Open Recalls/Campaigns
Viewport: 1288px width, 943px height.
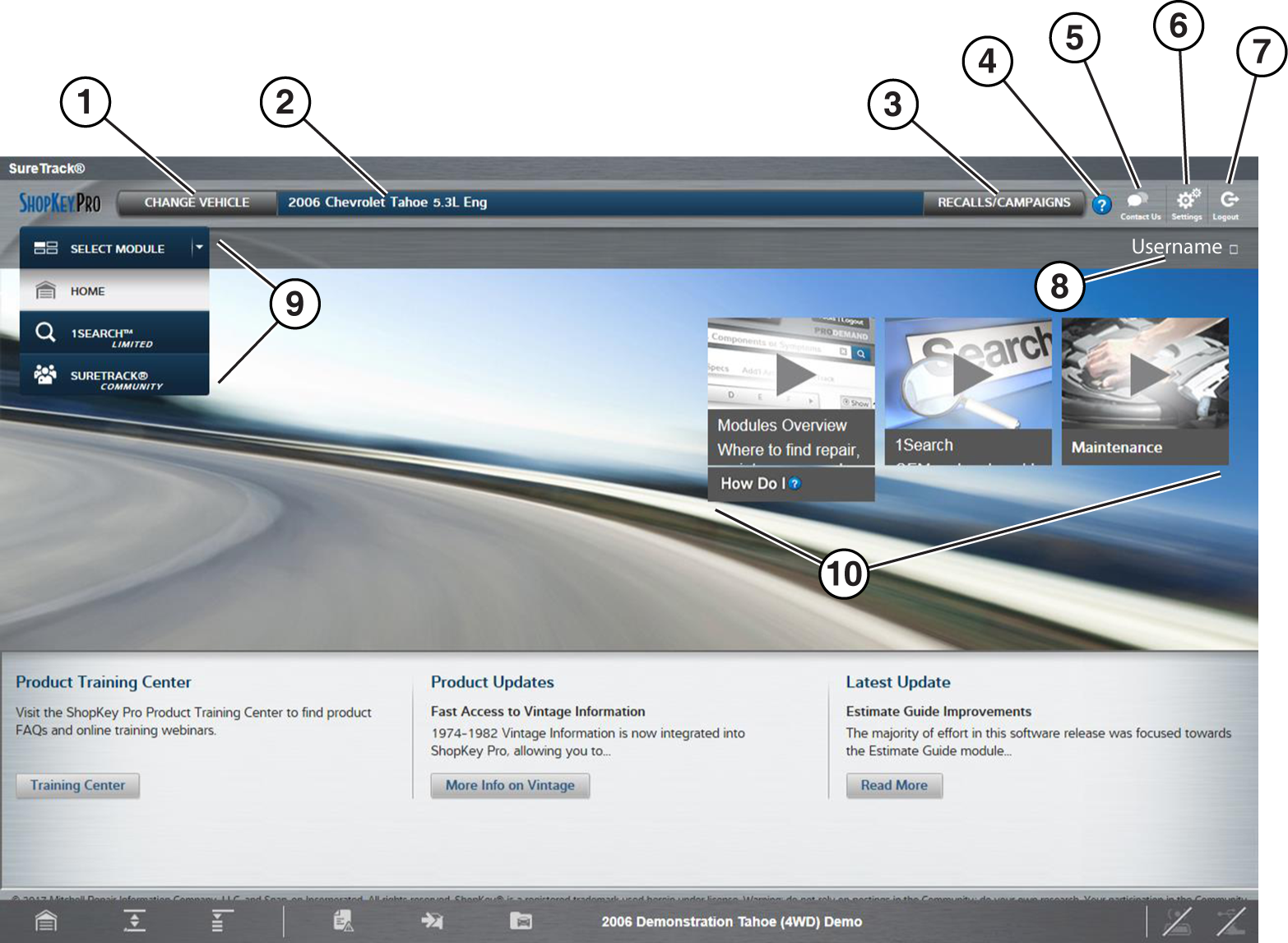tap(1003, 202)
